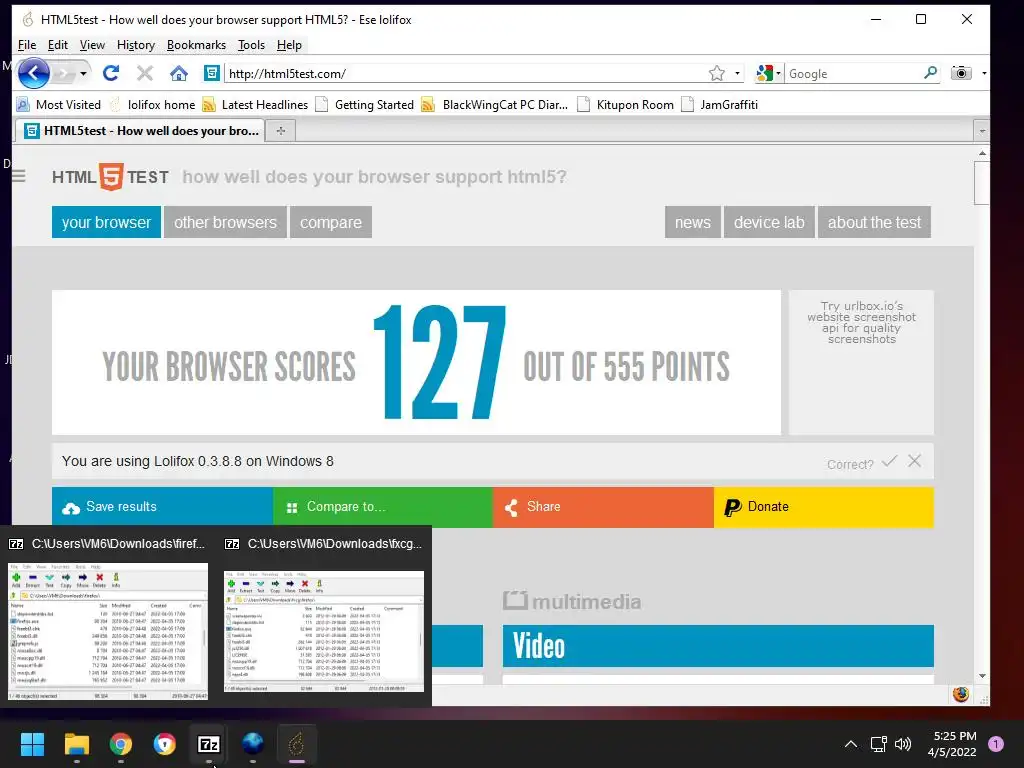Open the History menu
Screen dimensions: 1024x768
136,44
